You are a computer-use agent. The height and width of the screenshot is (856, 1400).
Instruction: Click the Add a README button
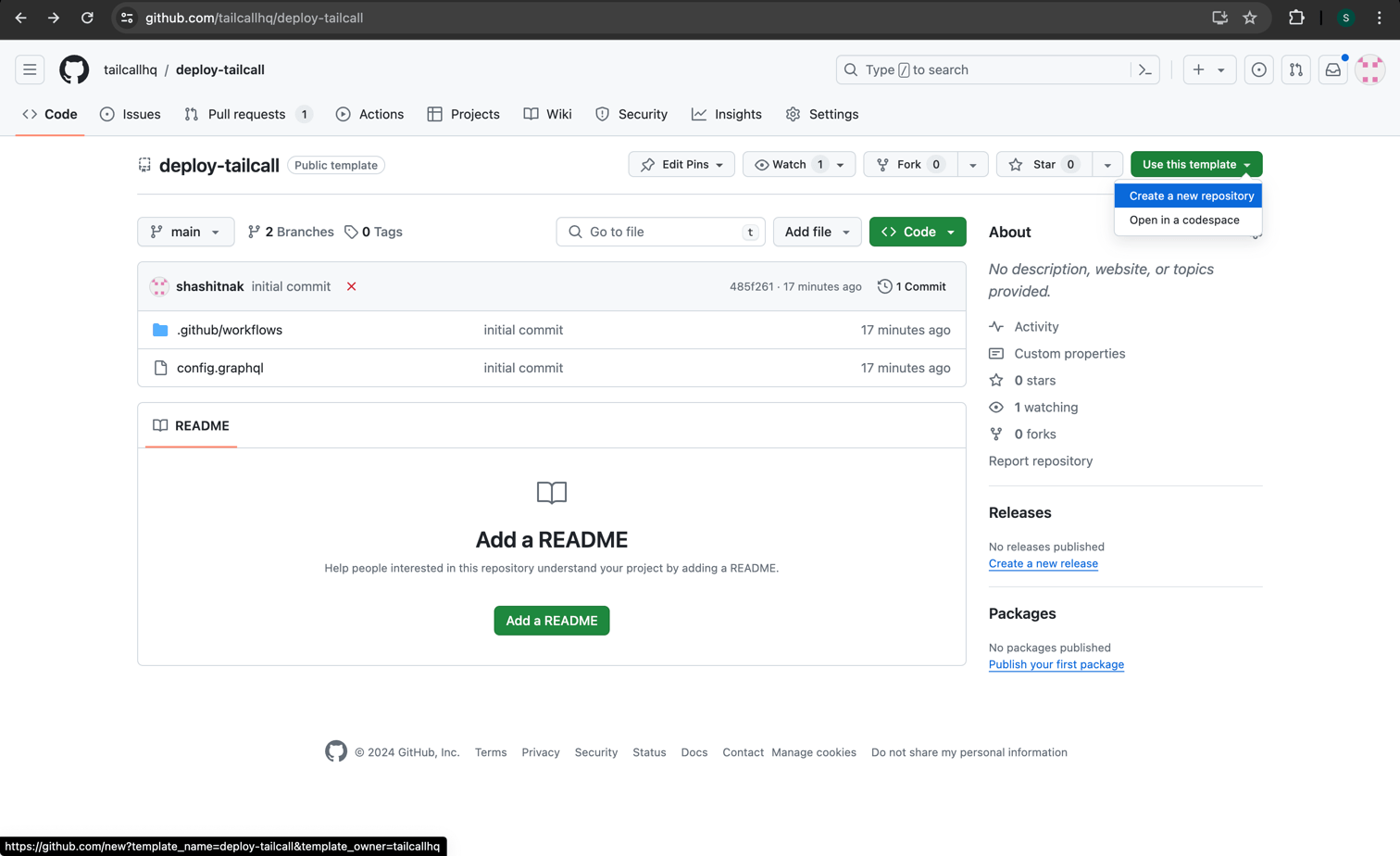pyautogui.click(x=551, y=620)
